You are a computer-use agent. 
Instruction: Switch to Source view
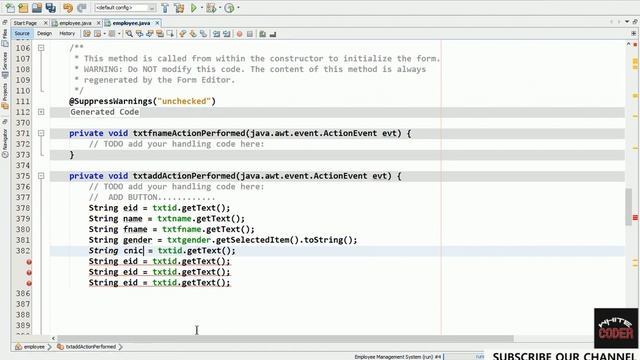pyautogui.click(x=22, y=34)
